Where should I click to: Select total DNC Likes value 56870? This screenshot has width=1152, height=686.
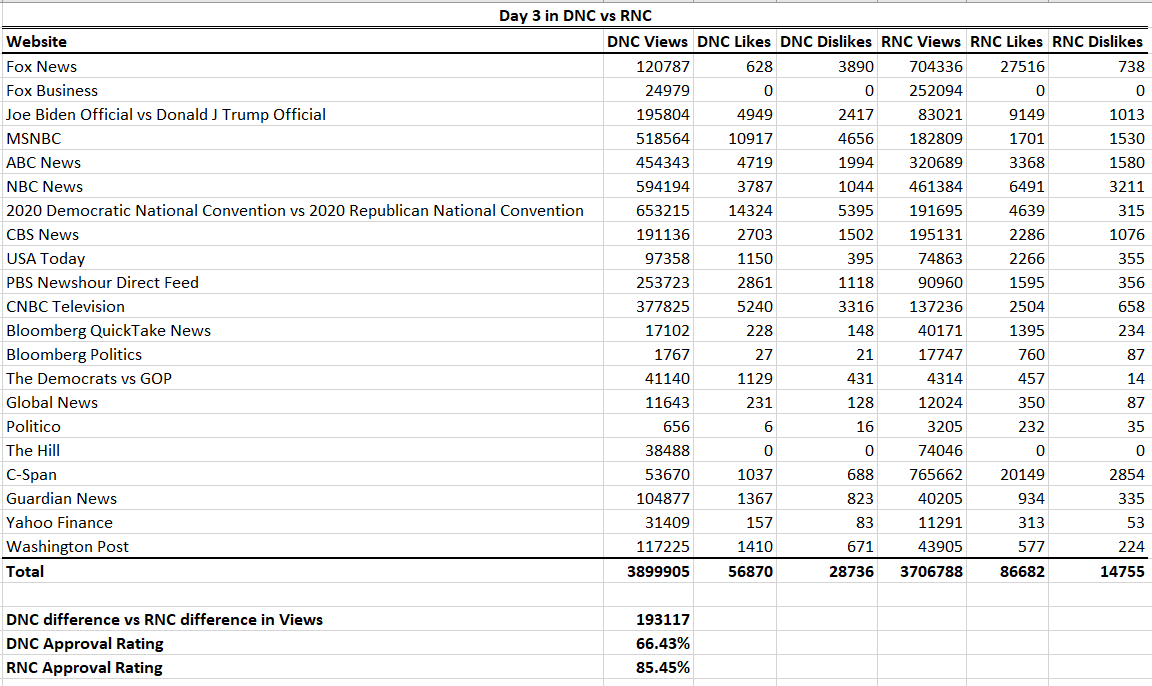734,571
